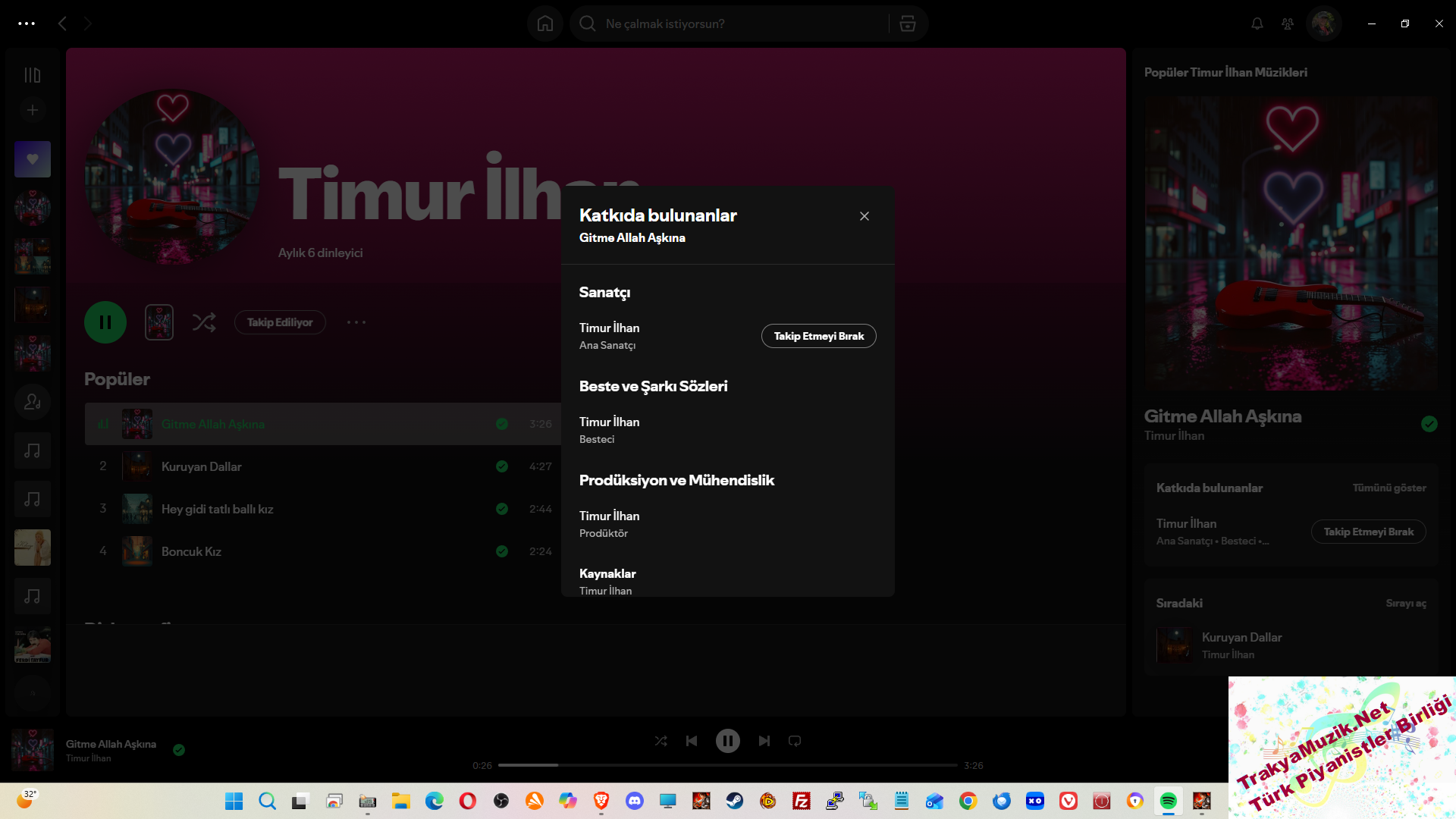Screen dimensions: 1456x819
Task: Toggle the album preview card button
Action: click(x=159, y=322)
